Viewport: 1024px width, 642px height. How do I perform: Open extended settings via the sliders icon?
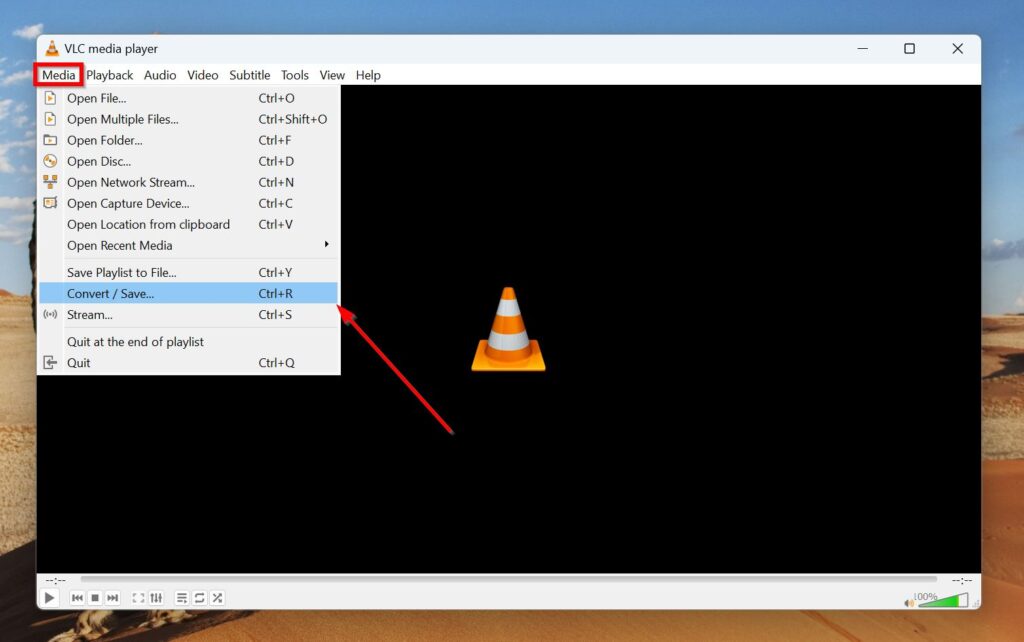pyautogui.click(x=157, y=597)
